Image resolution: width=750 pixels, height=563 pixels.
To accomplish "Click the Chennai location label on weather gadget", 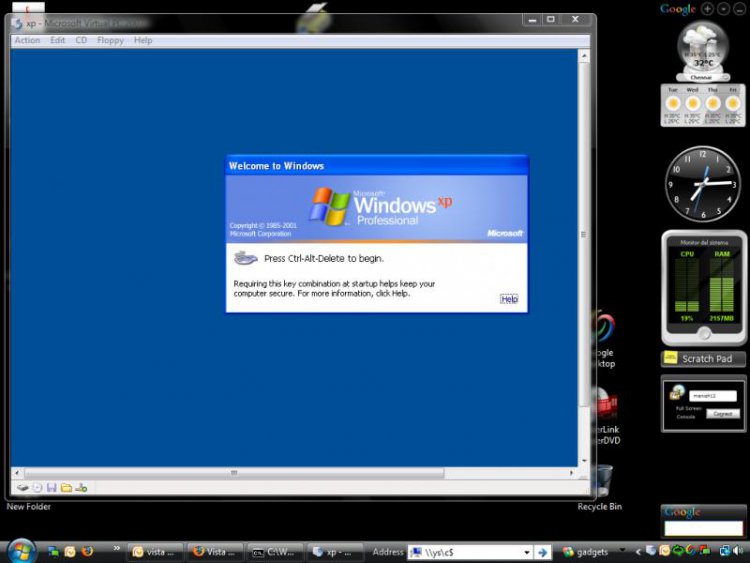I will click(x=701, y=77).
